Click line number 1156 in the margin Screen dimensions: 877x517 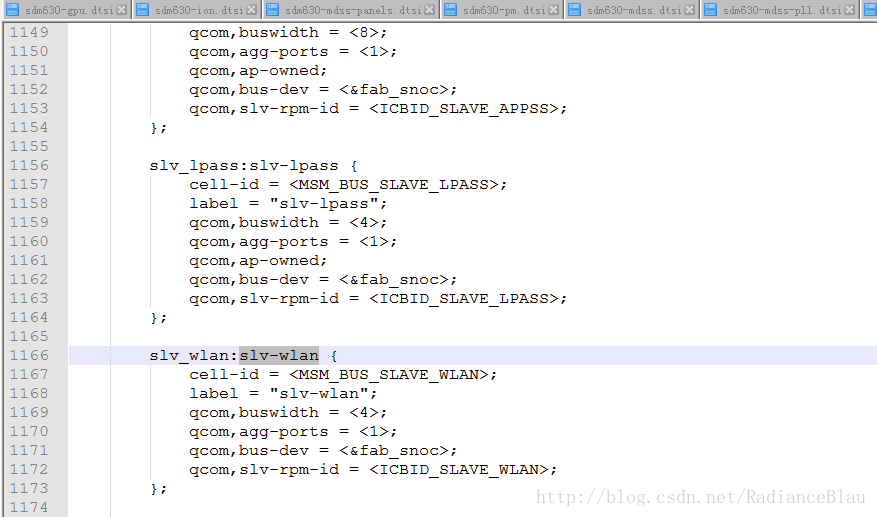coord(29,166)
